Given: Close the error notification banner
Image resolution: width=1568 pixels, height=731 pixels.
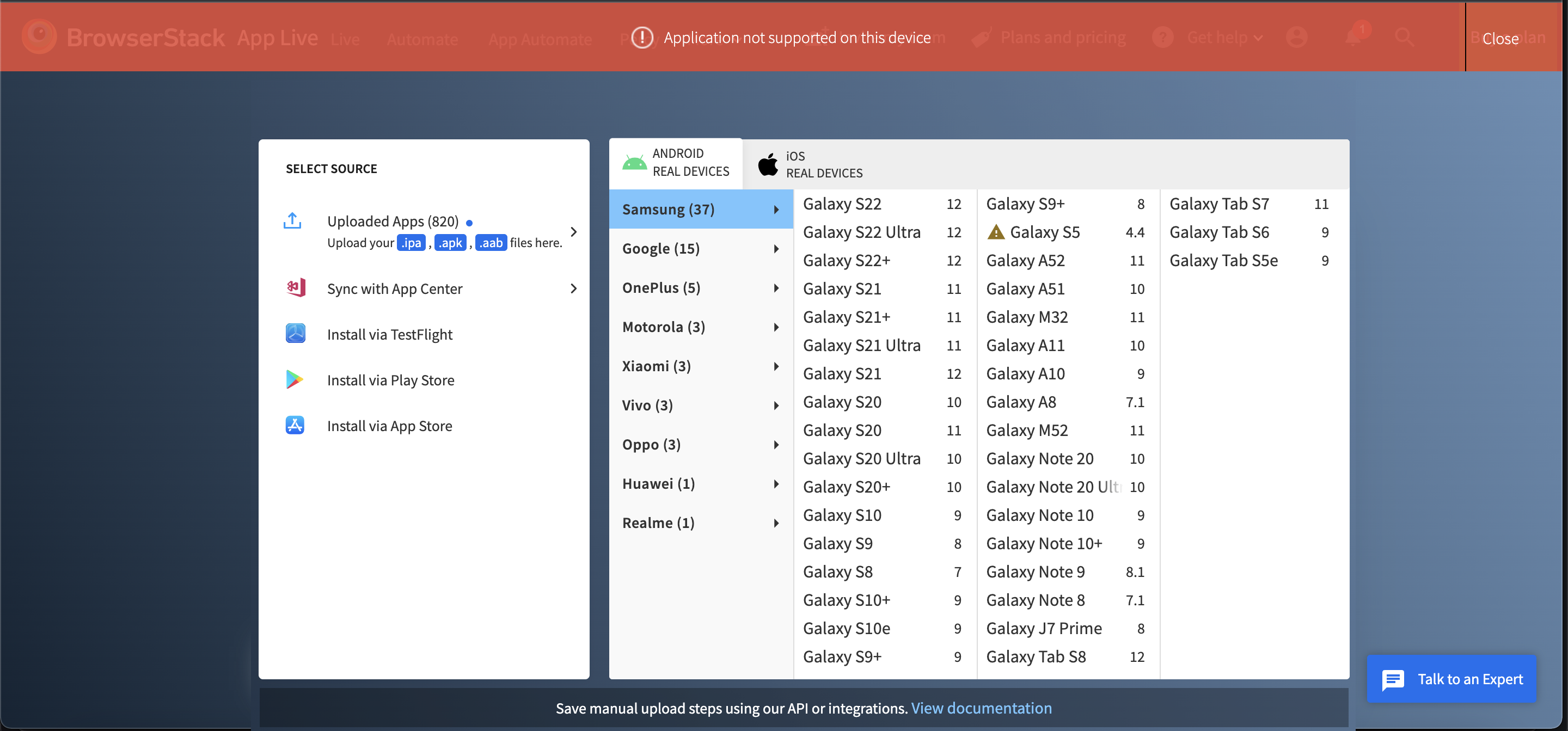Looking at the screenshot, I should point(1500,38).
